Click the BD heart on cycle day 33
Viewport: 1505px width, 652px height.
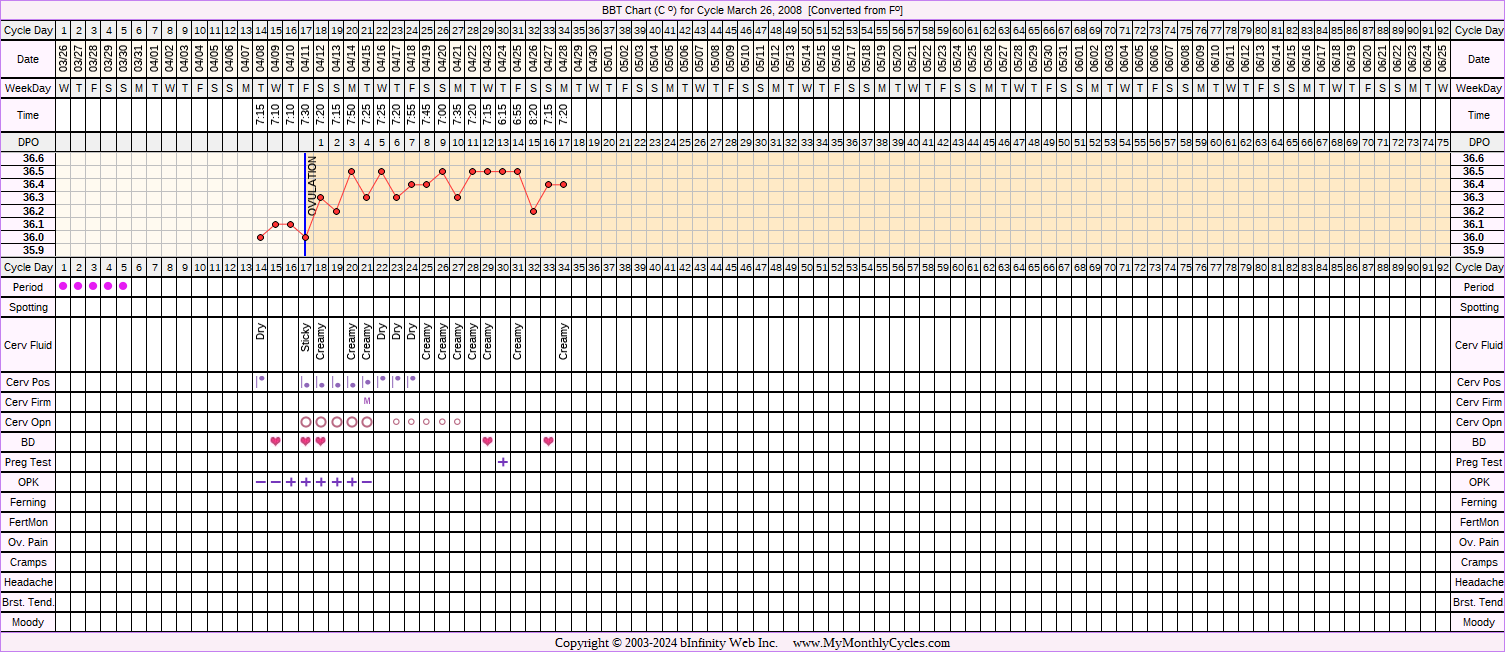click(x=548, y=442)
